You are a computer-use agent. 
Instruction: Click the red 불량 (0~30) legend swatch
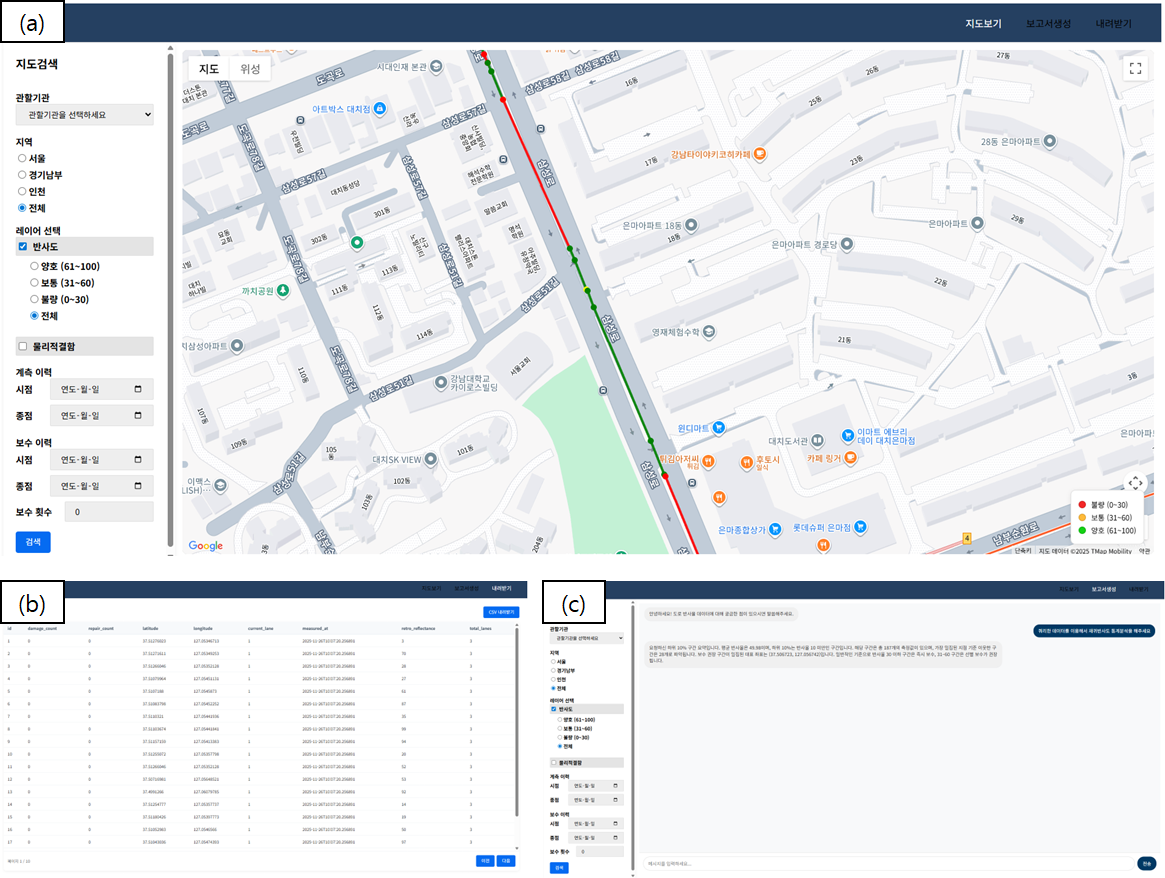[1082, 504]
